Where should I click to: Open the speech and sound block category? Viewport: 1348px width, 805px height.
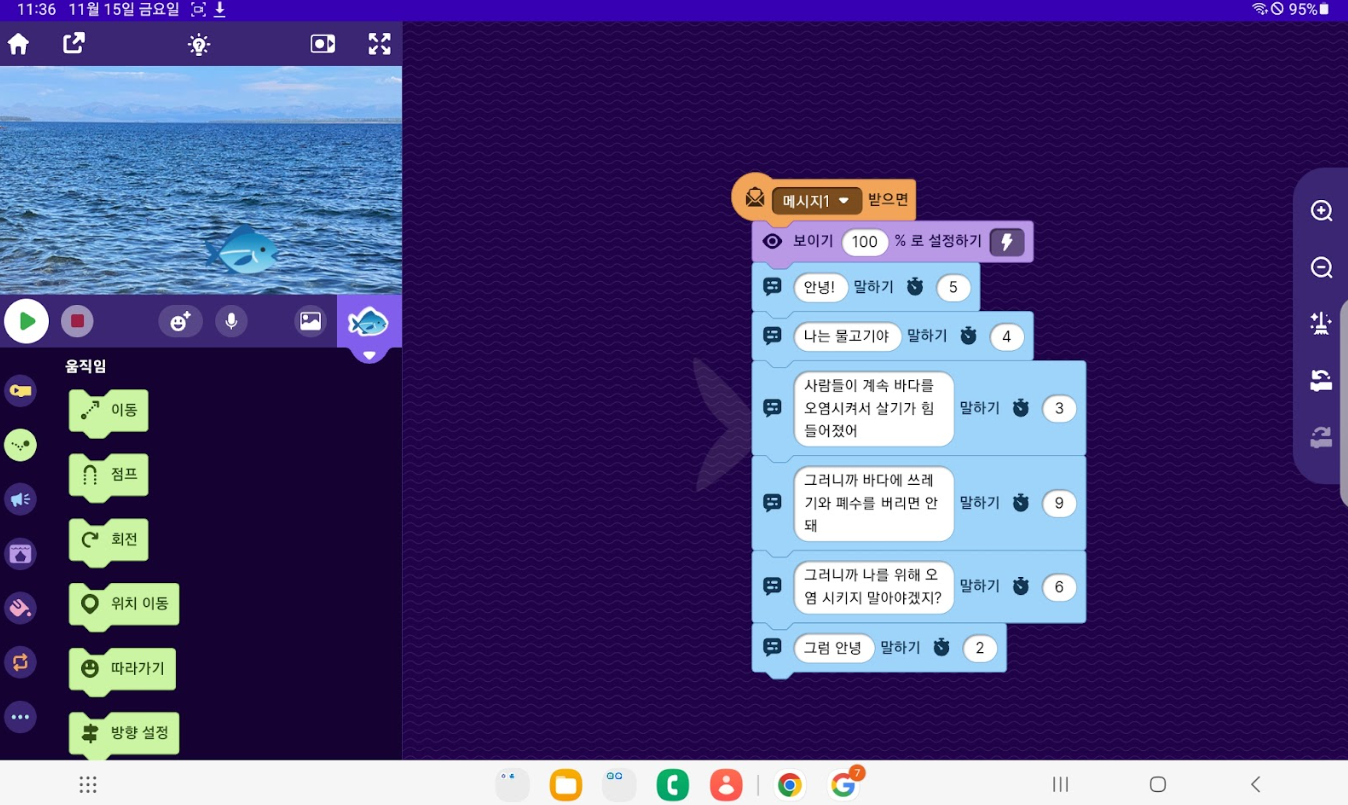point(20,499)
